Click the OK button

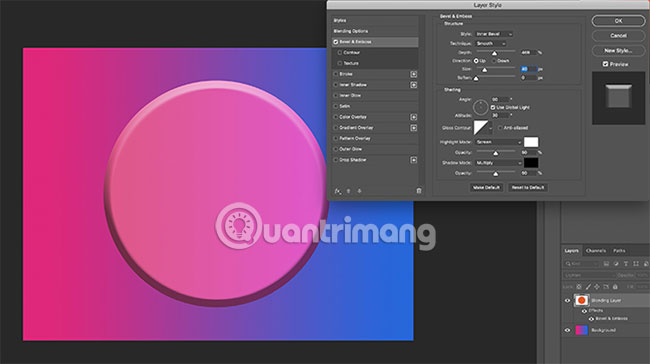[618, 21]
